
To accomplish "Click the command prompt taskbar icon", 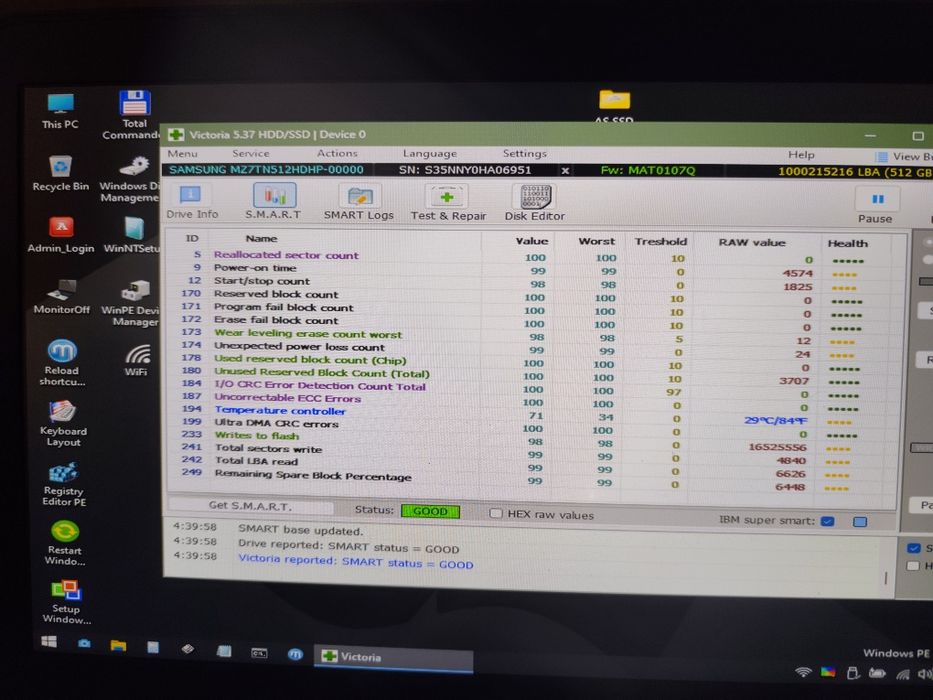I will click(259, 653).
